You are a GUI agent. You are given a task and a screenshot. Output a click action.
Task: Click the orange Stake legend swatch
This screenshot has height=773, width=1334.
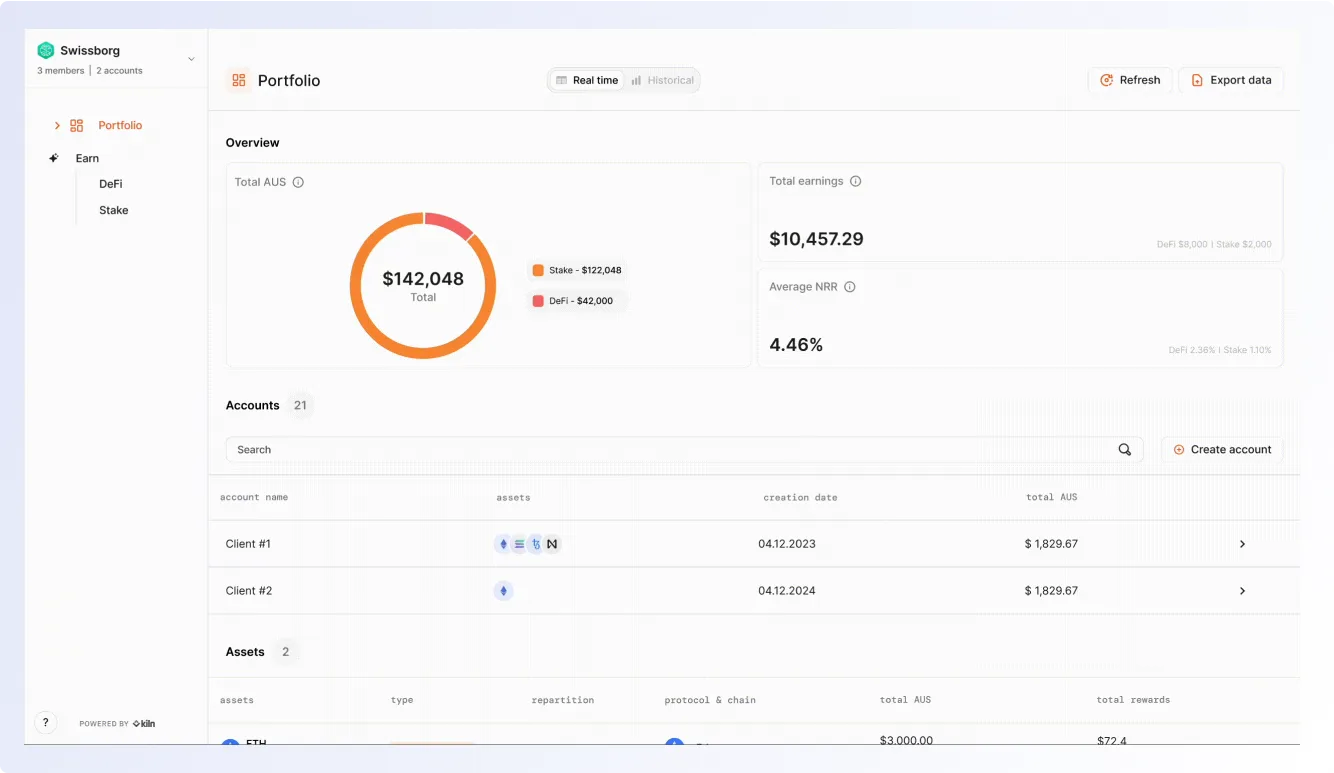pyautogui.click(x=538, y=270)
